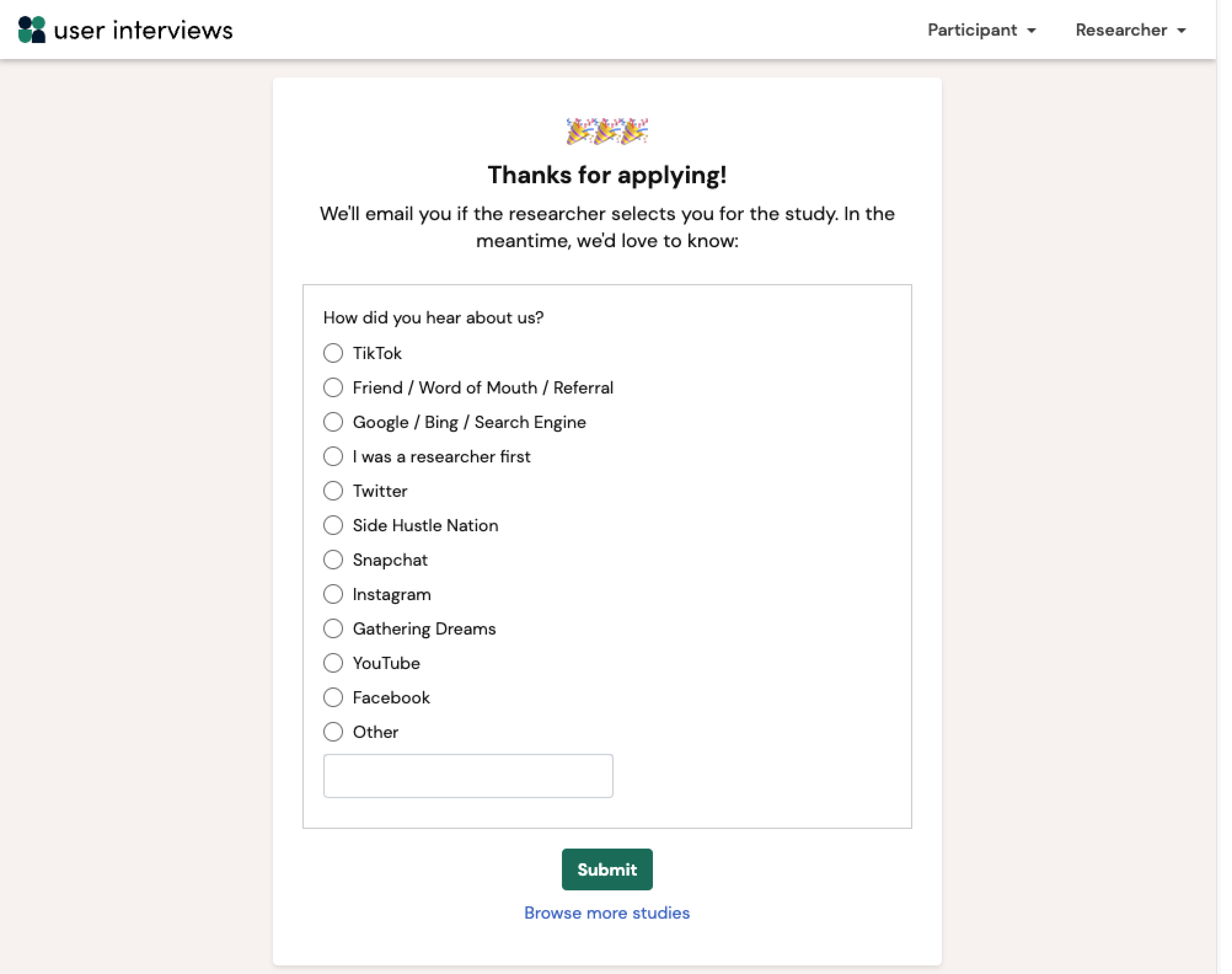The image size is (1232, 974).
Task: Choose the Side Hustle Nation option
Action: [333, 525]
